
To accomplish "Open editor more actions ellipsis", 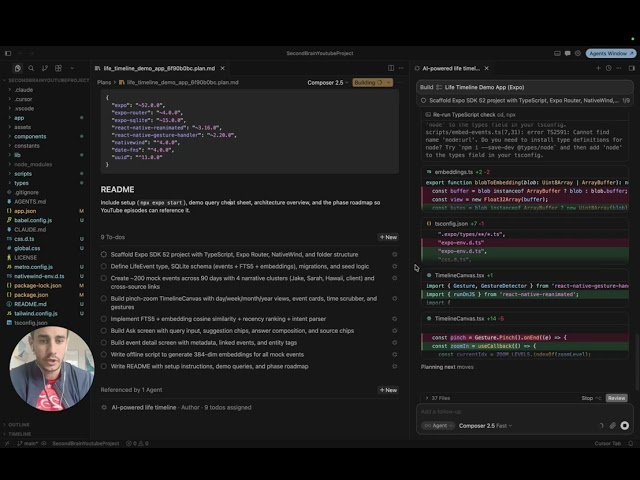I will pos(401,68).
